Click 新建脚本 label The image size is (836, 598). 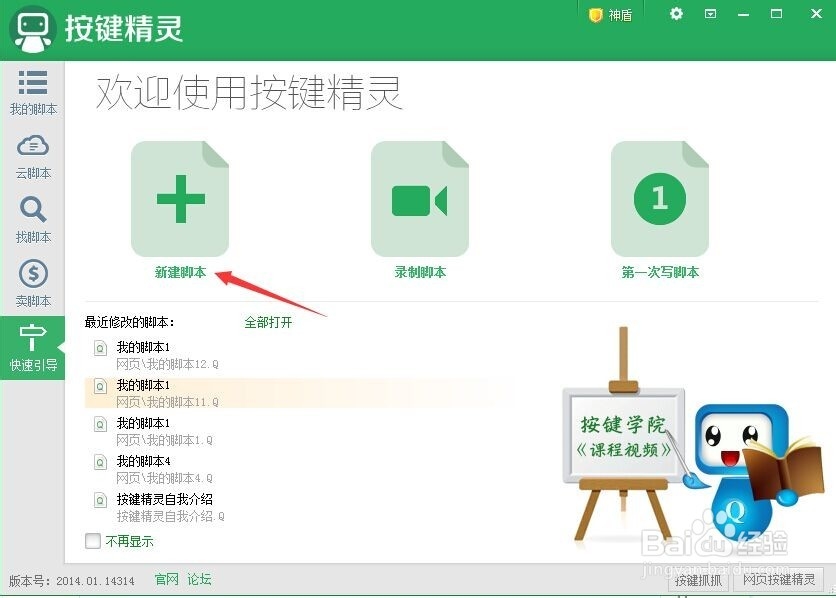coord(180,272)
